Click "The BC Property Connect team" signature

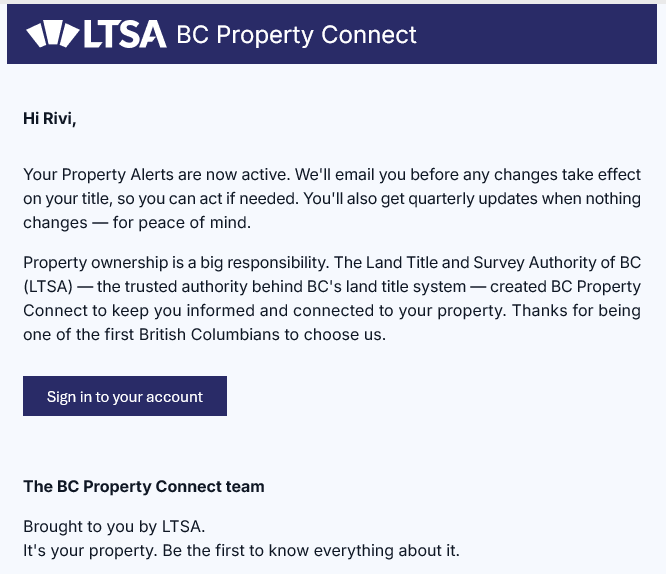[144, 487]
